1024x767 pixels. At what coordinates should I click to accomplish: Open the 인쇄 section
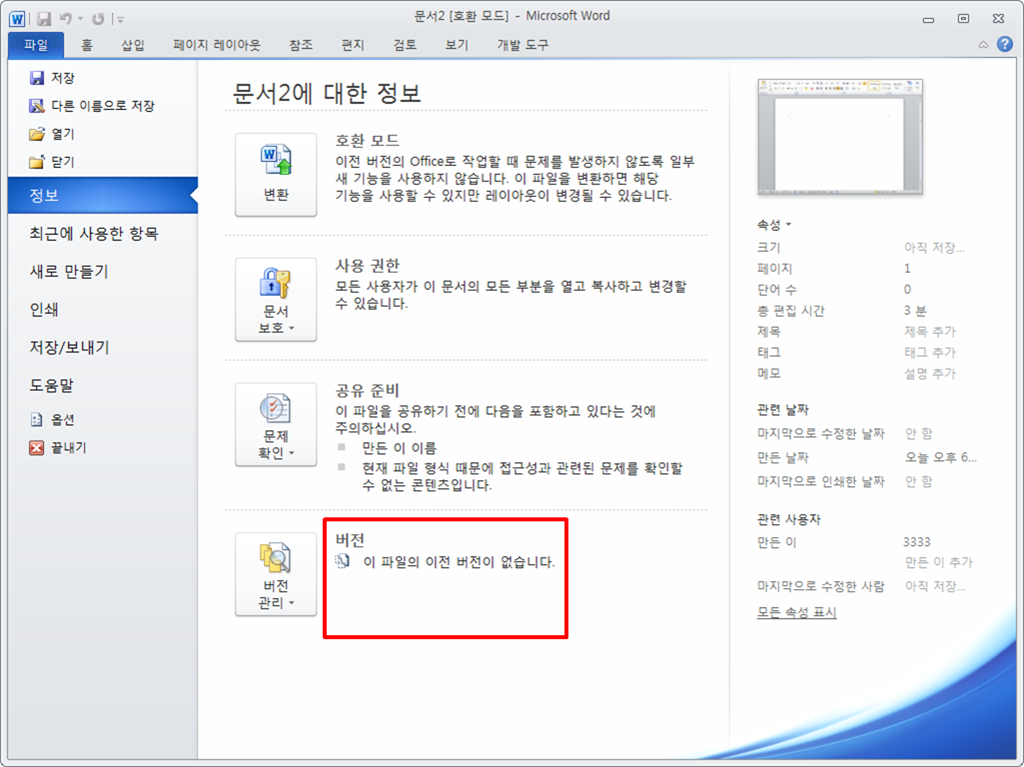[x=44, y=309]
